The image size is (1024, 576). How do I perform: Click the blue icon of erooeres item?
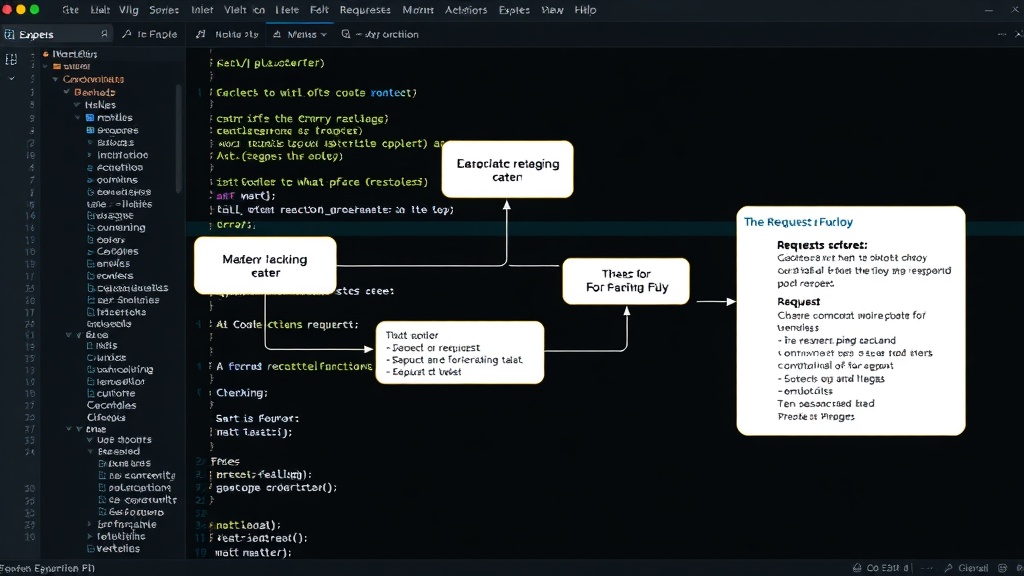tap(90, 130)
